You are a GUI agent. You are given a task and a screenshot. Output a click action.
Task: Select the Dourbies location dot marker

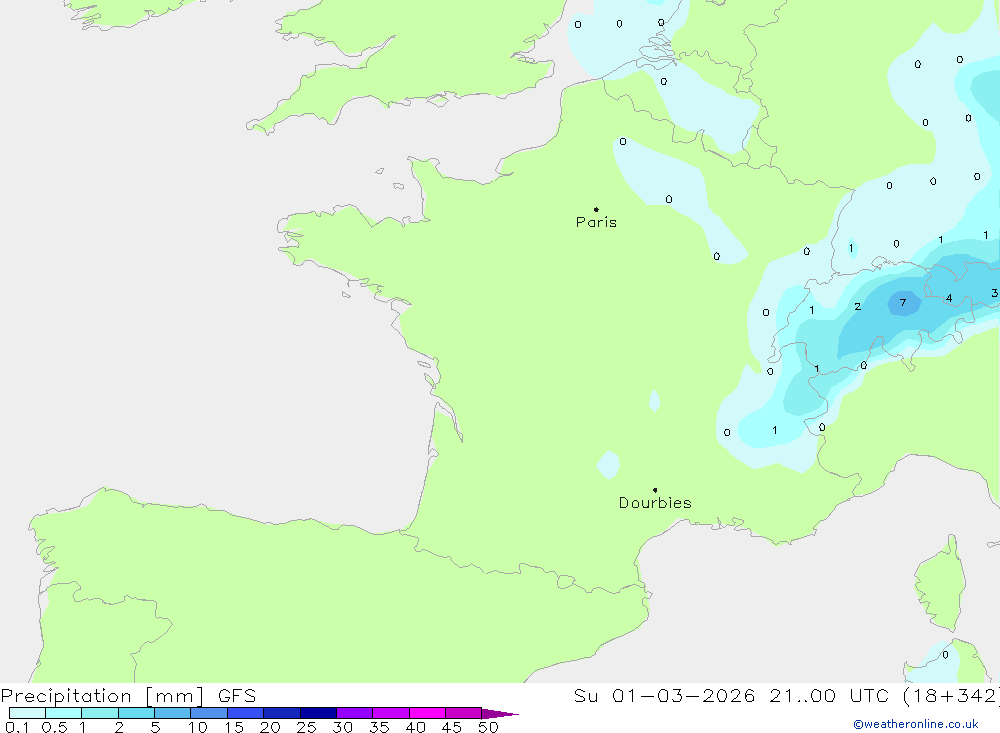coord(655,490)
